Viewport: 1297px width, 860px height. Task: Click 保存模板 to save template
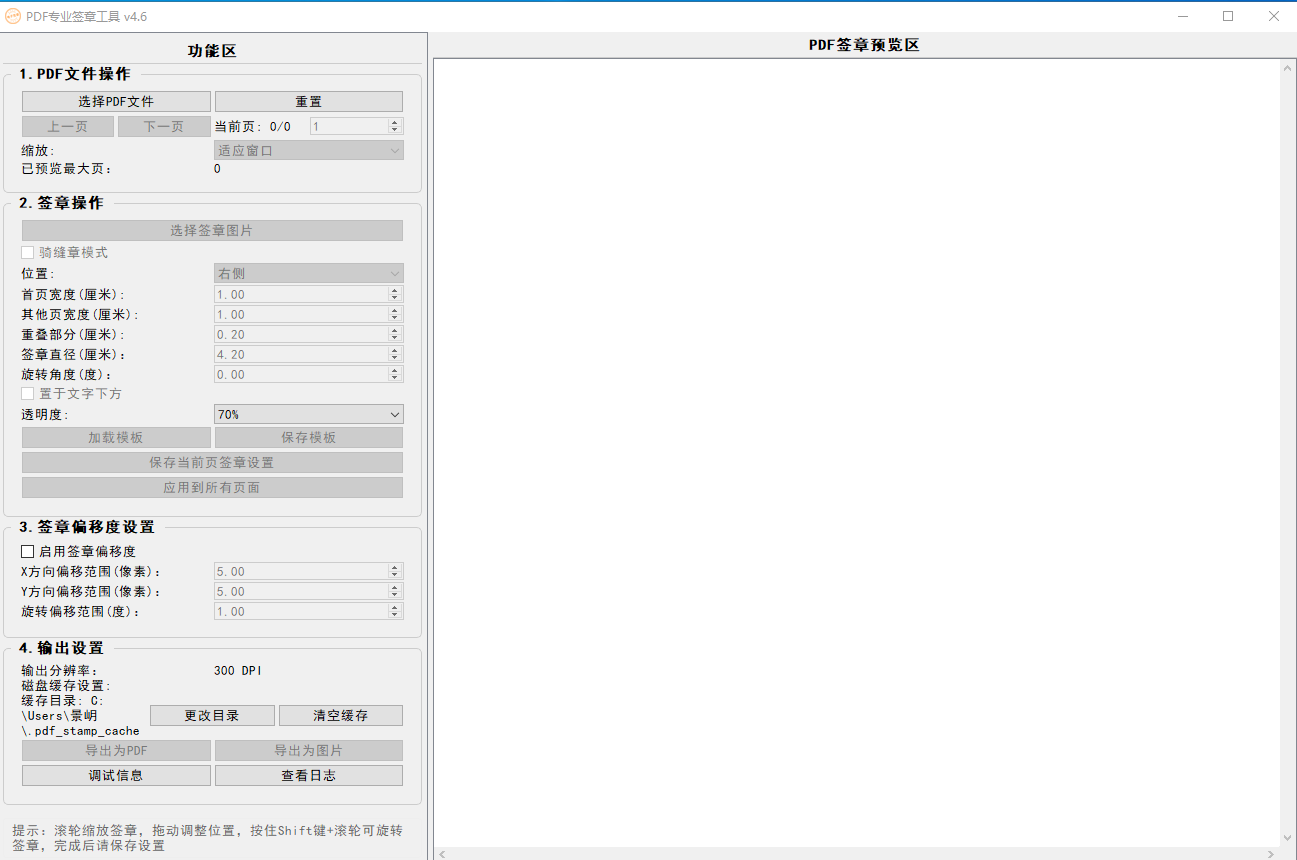308,437
